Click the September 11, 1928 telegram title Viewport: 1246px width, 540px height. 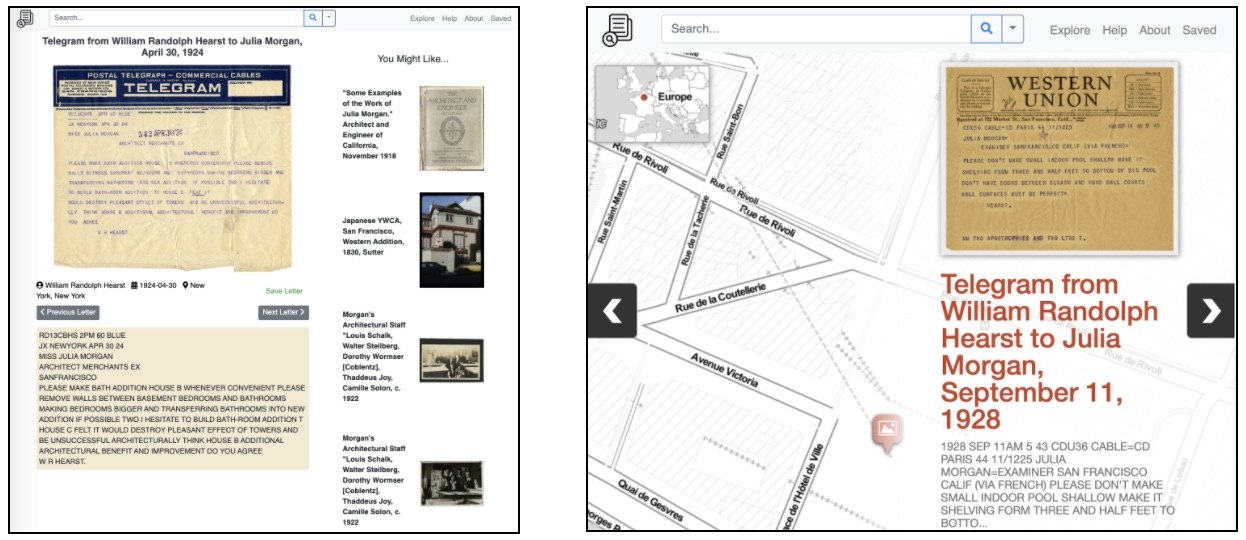click(1050, 351)
